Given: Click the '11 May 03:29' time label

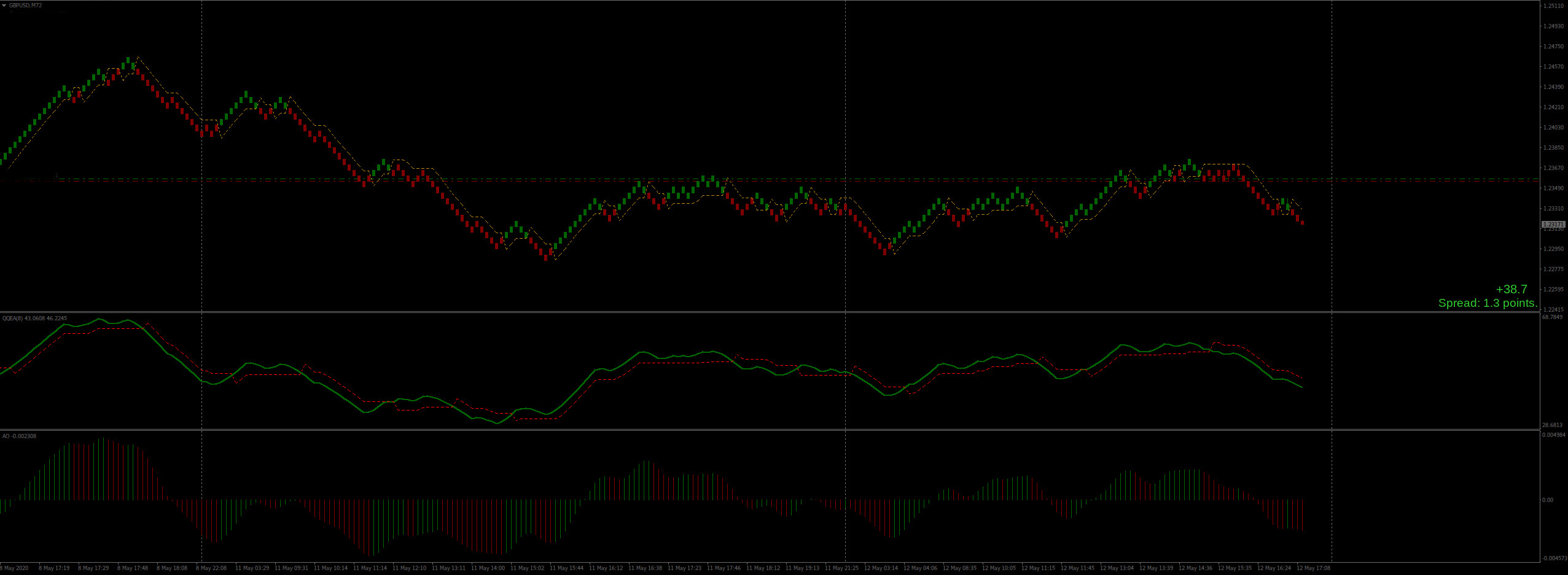Looking at the screenshot, I should click(x=252, y=568).
